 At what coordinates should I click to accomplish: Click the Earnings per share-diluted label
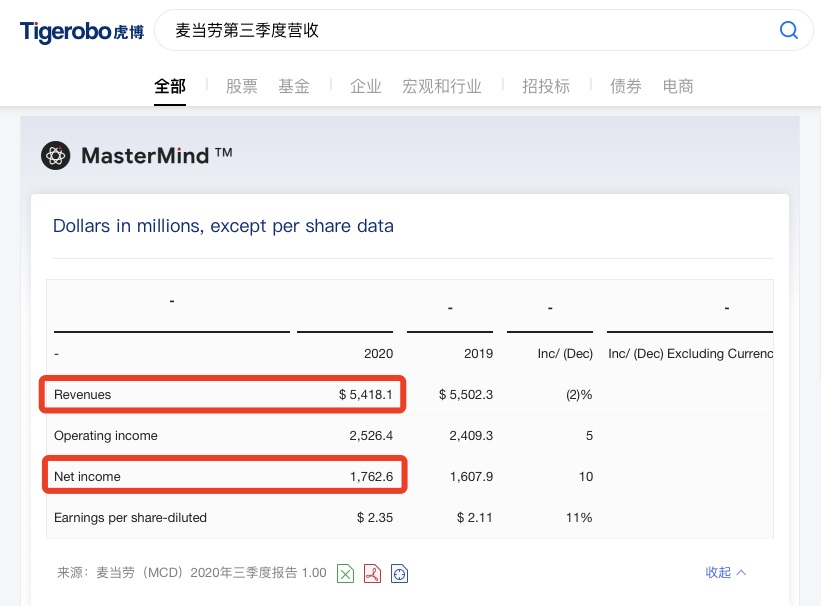[x=130, y=517]
